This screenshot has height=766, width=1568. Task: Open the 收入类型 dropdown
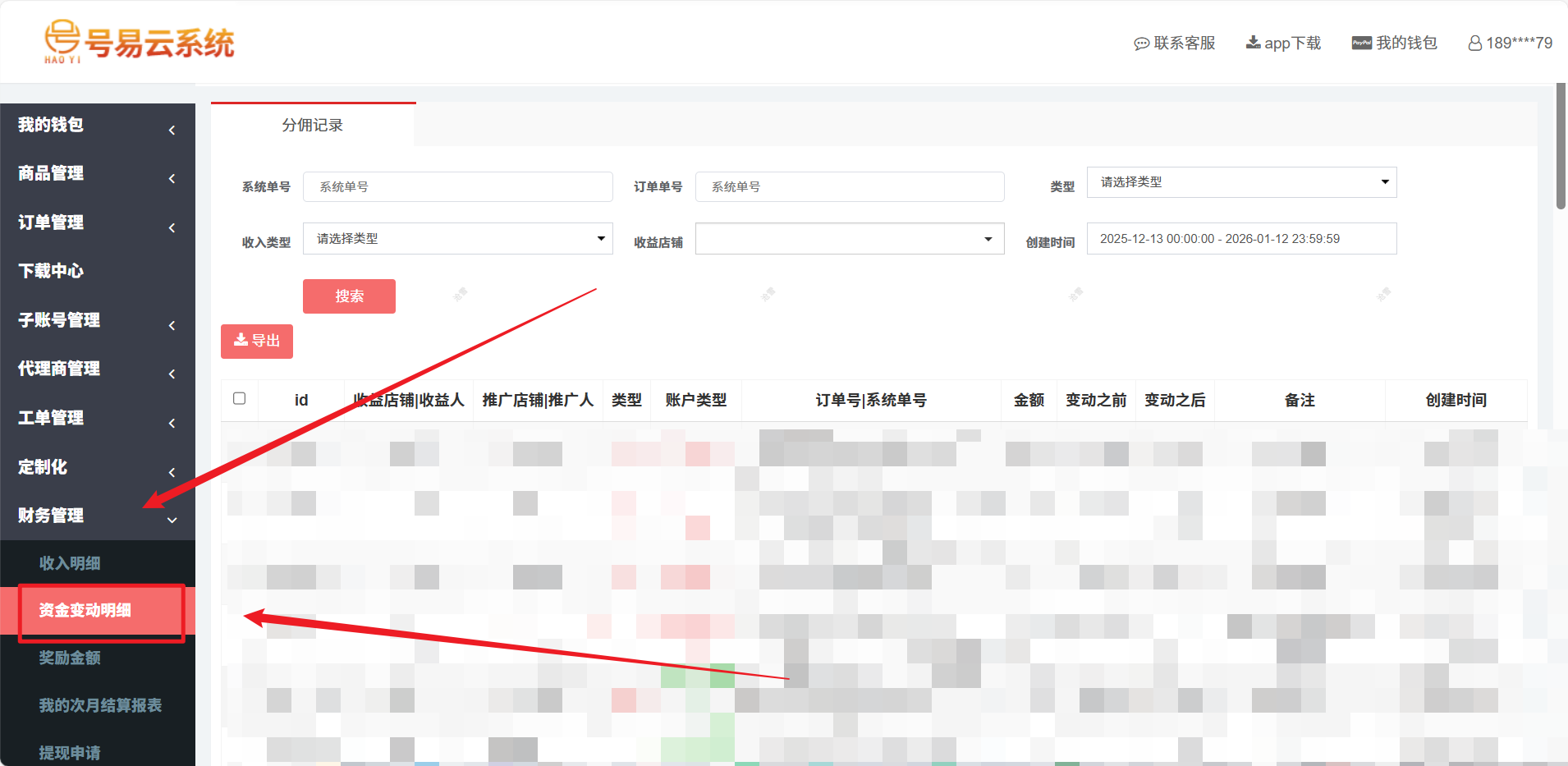(456, 238)
